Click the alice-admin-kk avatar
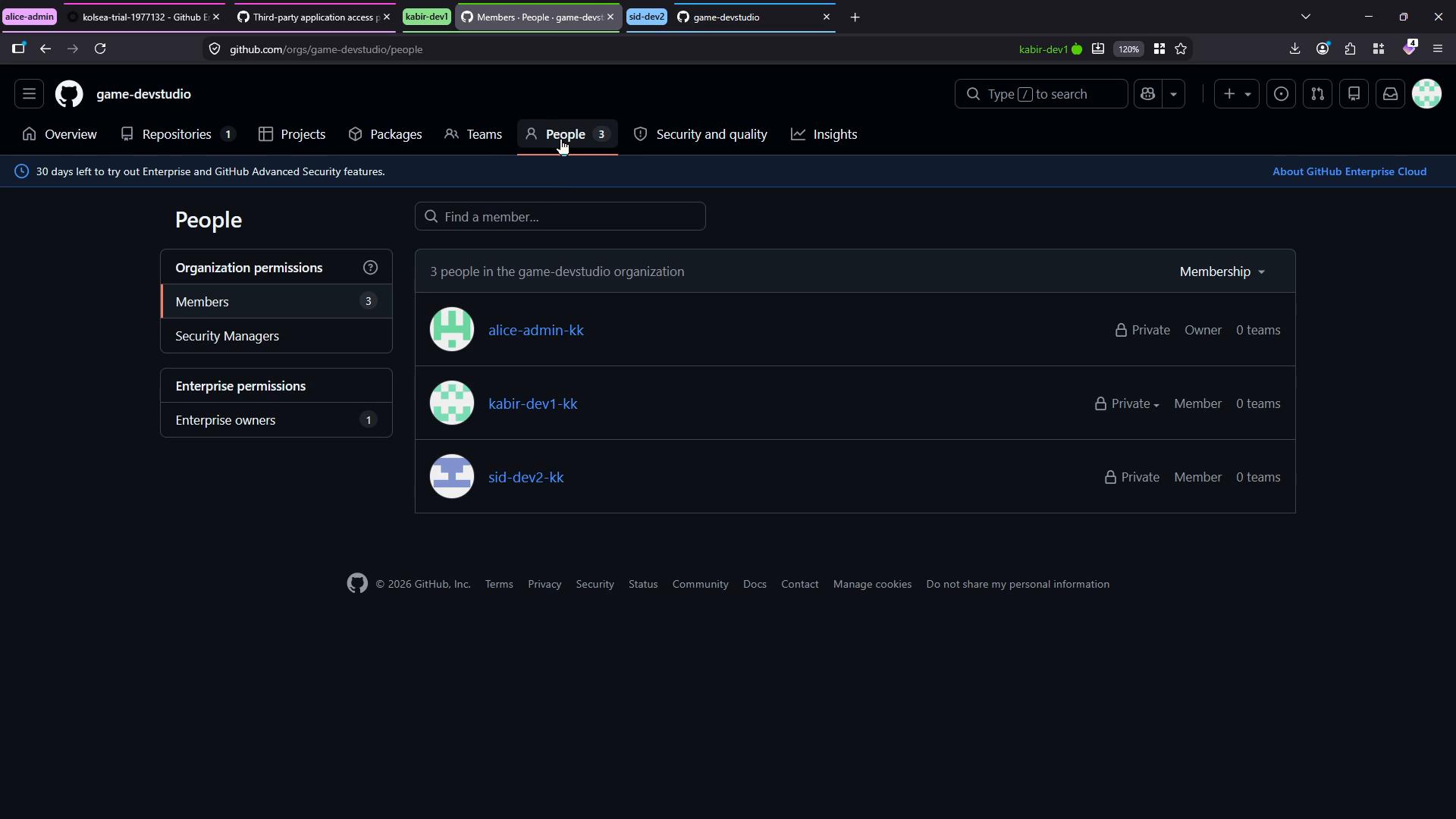Image resolution: width=1456 pixels, height=819 pixels. 452,329
